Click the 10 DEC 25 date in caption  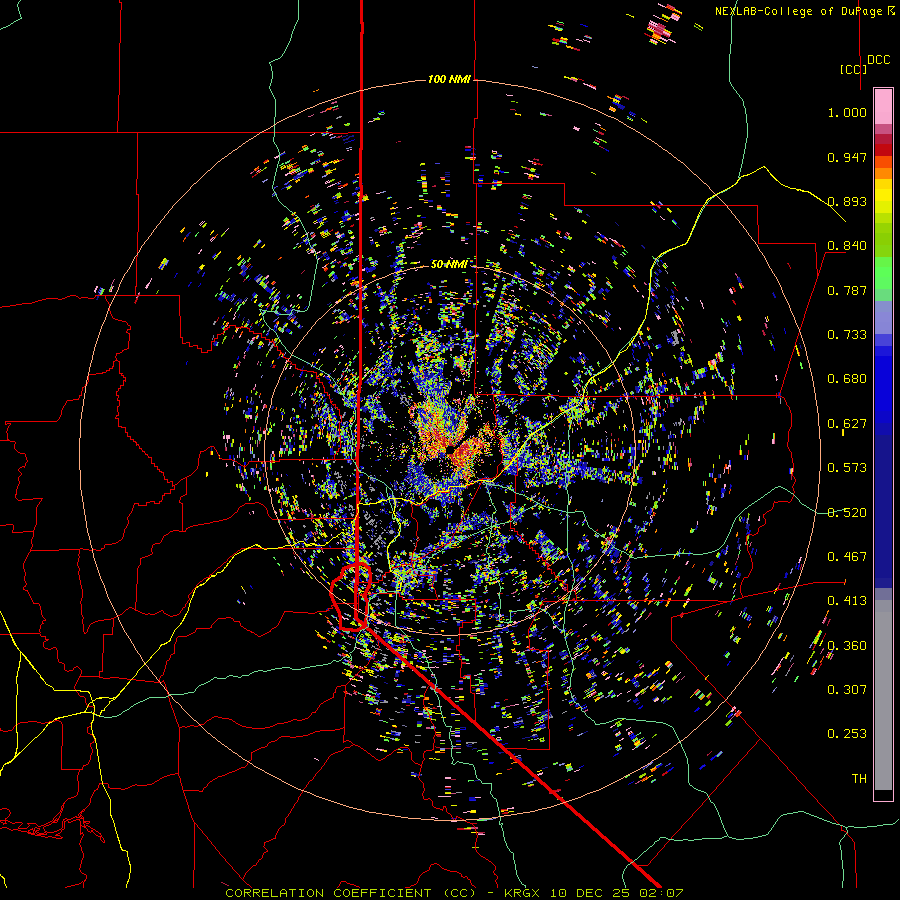pyautogui.click(x=589, y=893)
